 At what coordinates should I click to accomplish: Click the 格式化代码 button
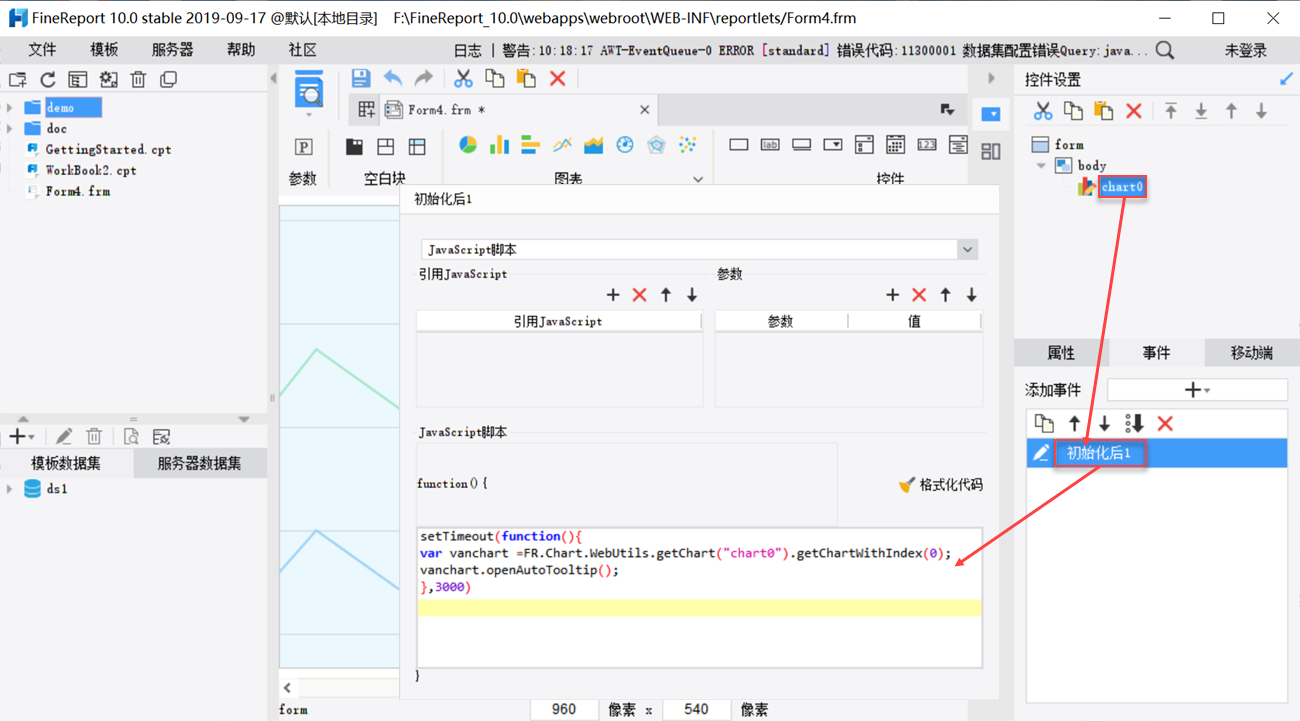coord(941,485)
